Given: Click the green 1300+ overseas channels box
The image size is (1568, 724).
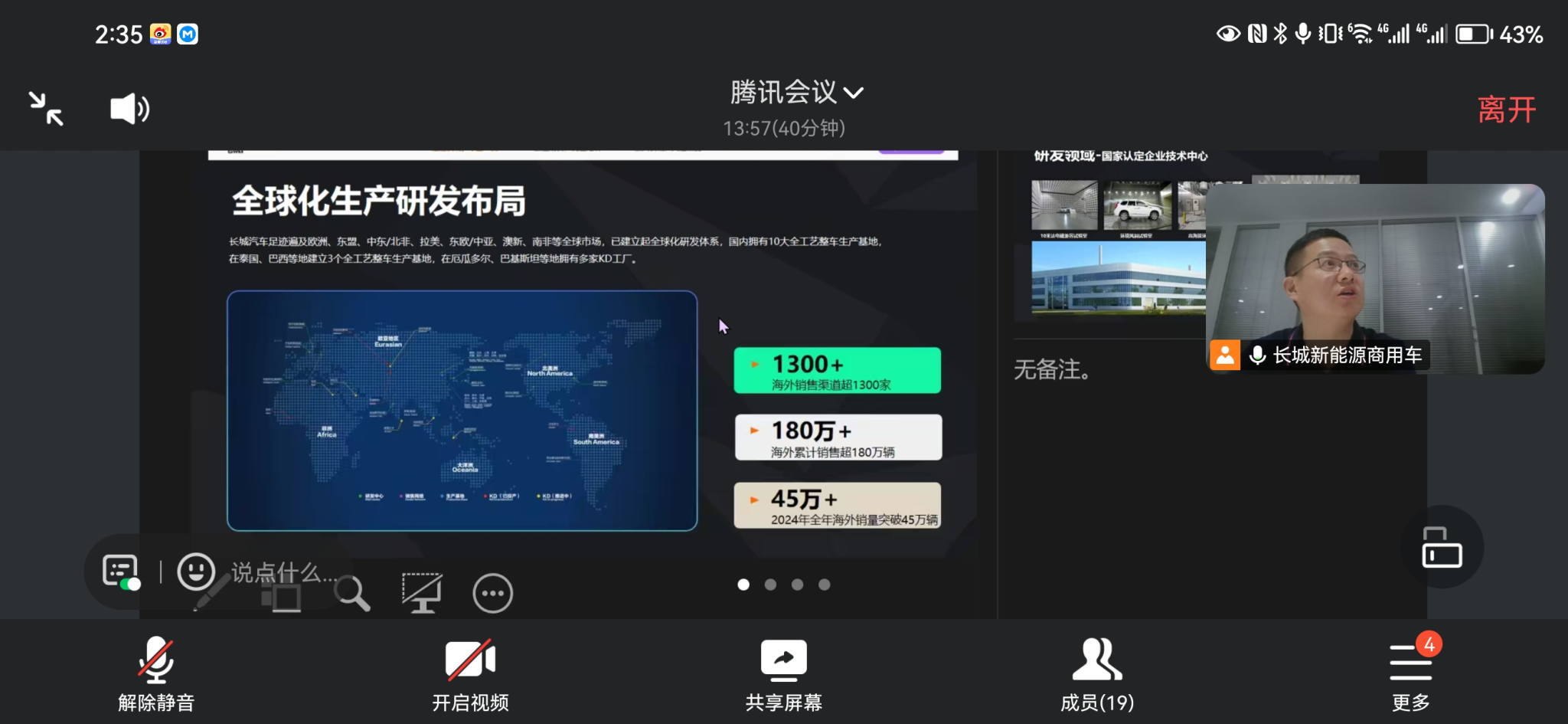Looking at the screenshot, I should pyautogui.click(x=837, y=371).
